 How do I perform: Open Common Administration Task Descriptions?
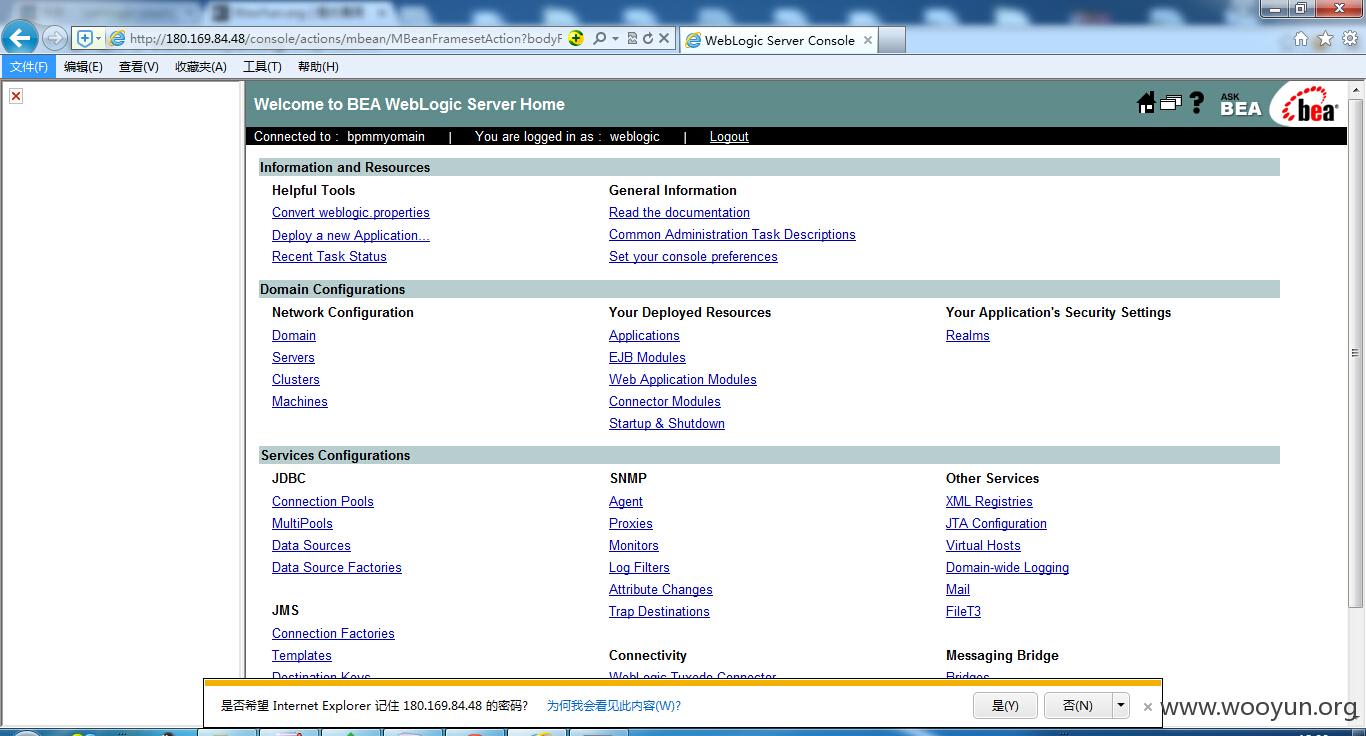[732, 235]
